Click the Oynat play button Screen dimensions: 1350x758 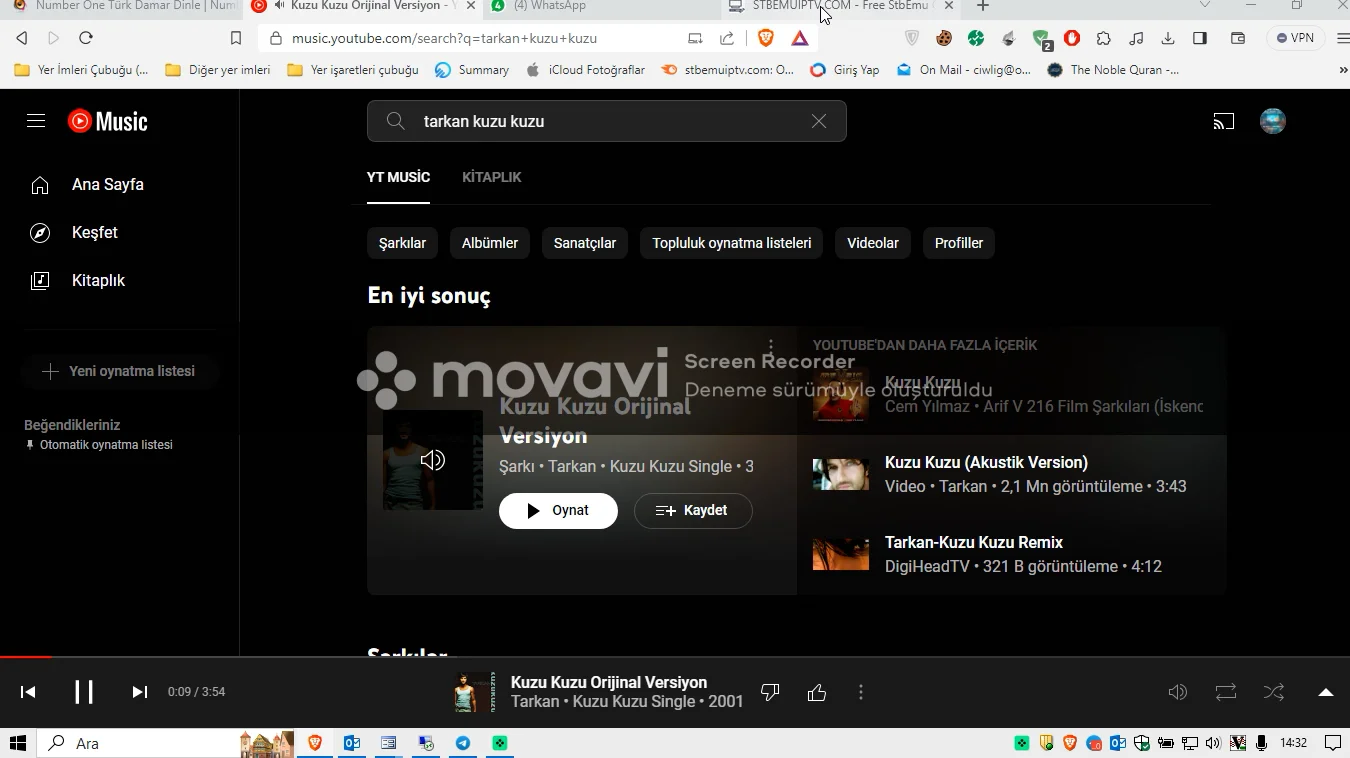click(558, 510)
